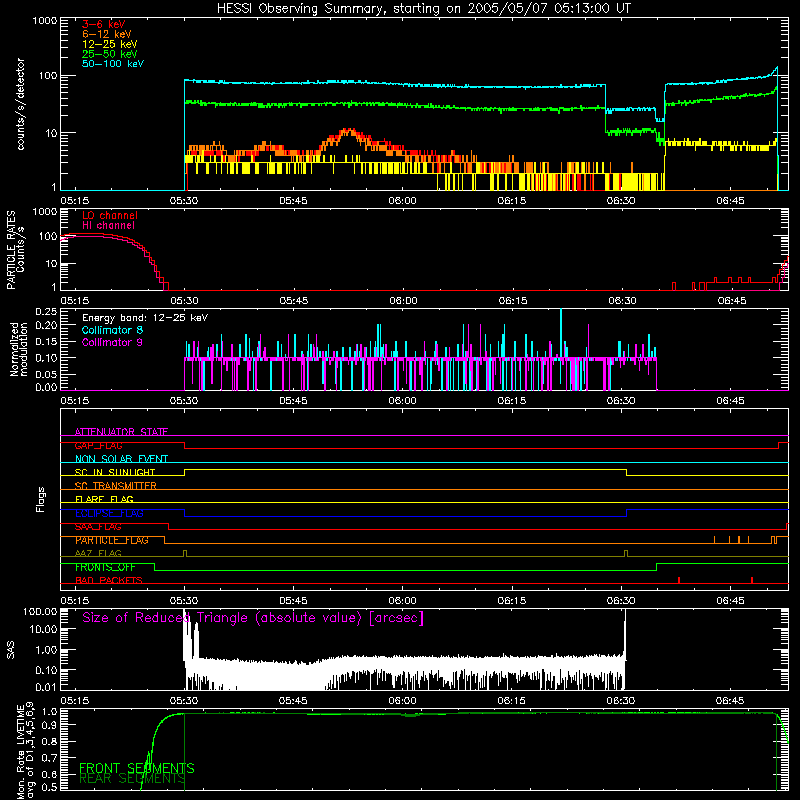
Task: Select the orange 6-12 keV legend label
Action: pos(106,34)
